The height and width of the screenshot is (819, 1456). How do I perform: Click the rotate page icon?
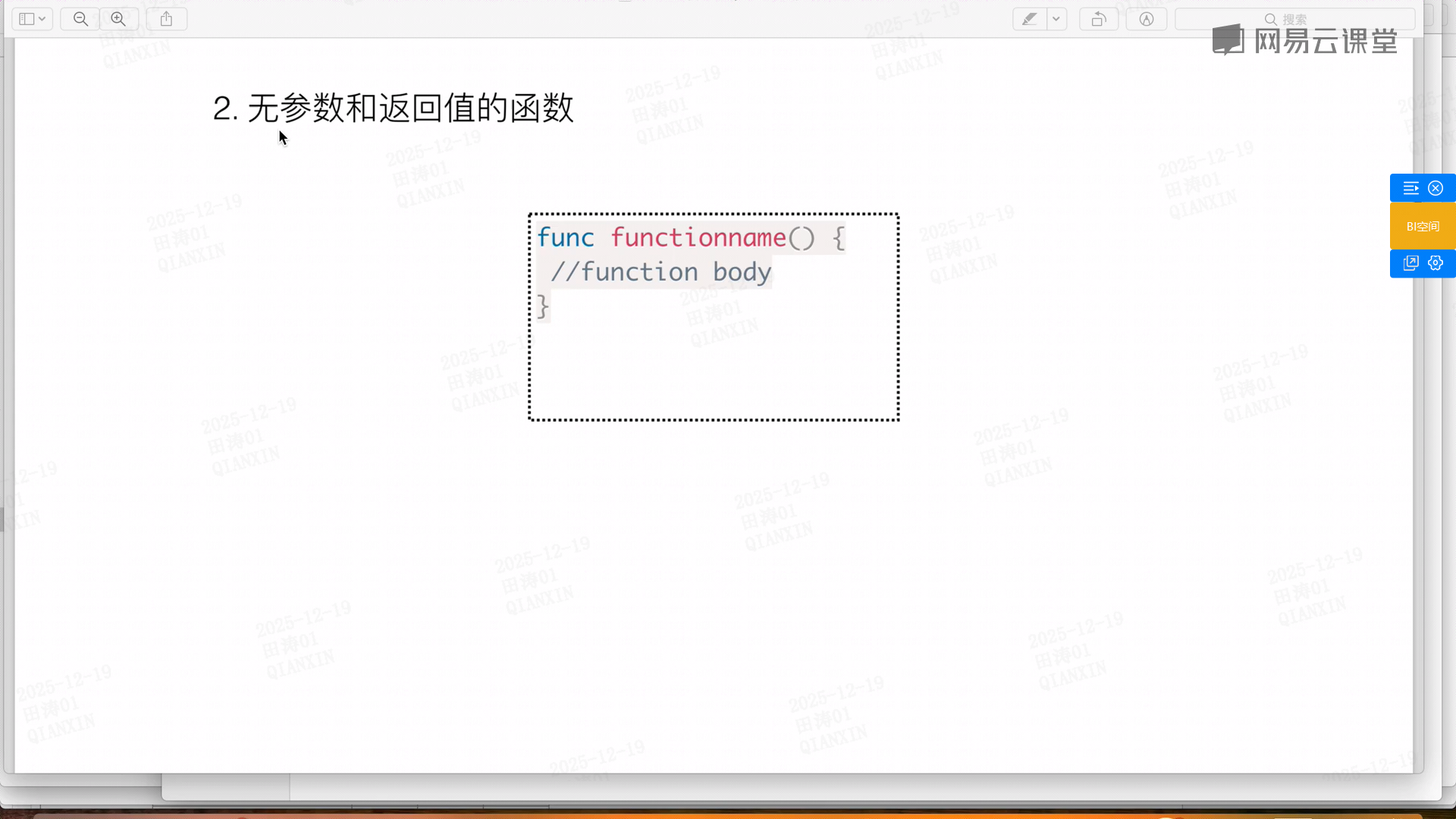click(1098, 19)
